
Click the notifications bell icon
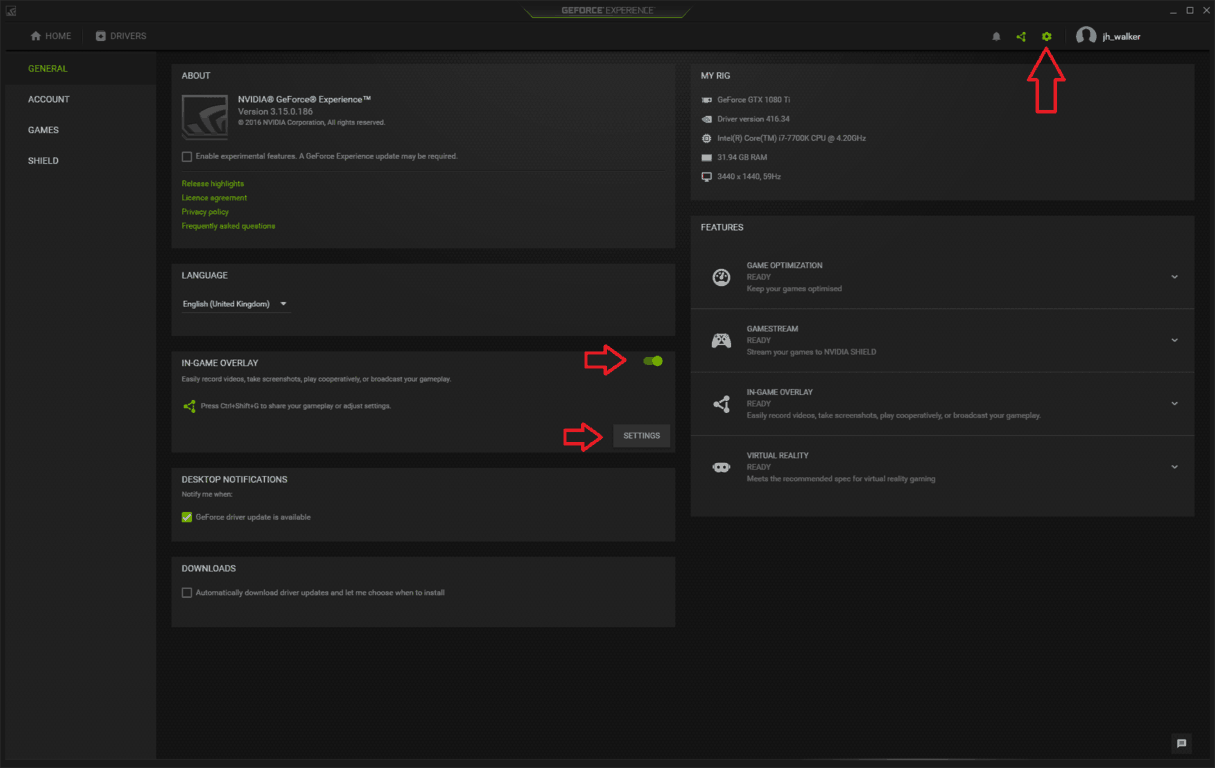pyautogui.click(x=996, y=37)
